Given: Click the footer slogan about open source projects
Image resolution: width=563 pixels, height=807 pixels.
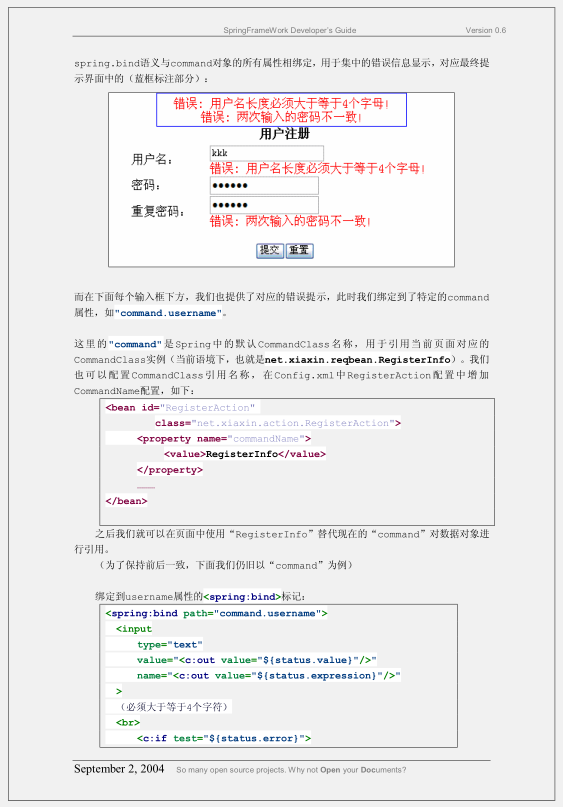Looking at the screenshot, I should coord(291,770).
